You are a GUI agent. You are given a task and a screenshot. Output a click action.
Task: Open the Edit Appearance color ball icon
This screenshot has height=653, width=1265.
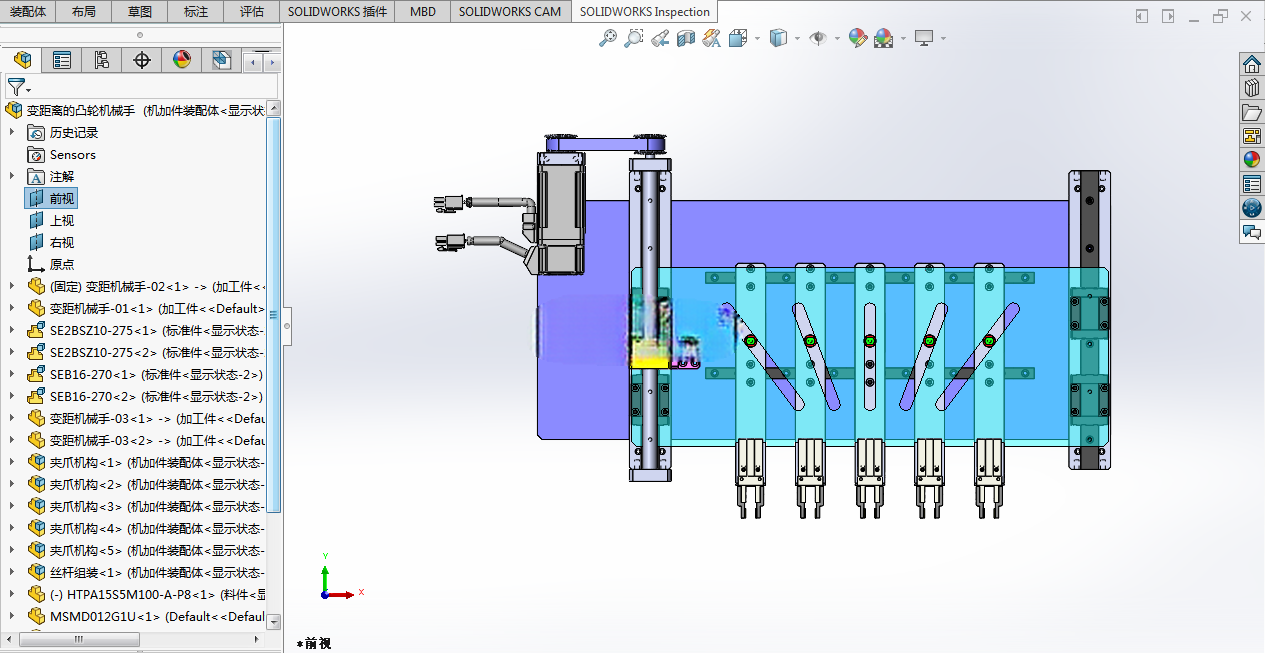click(x=857, y=38)
